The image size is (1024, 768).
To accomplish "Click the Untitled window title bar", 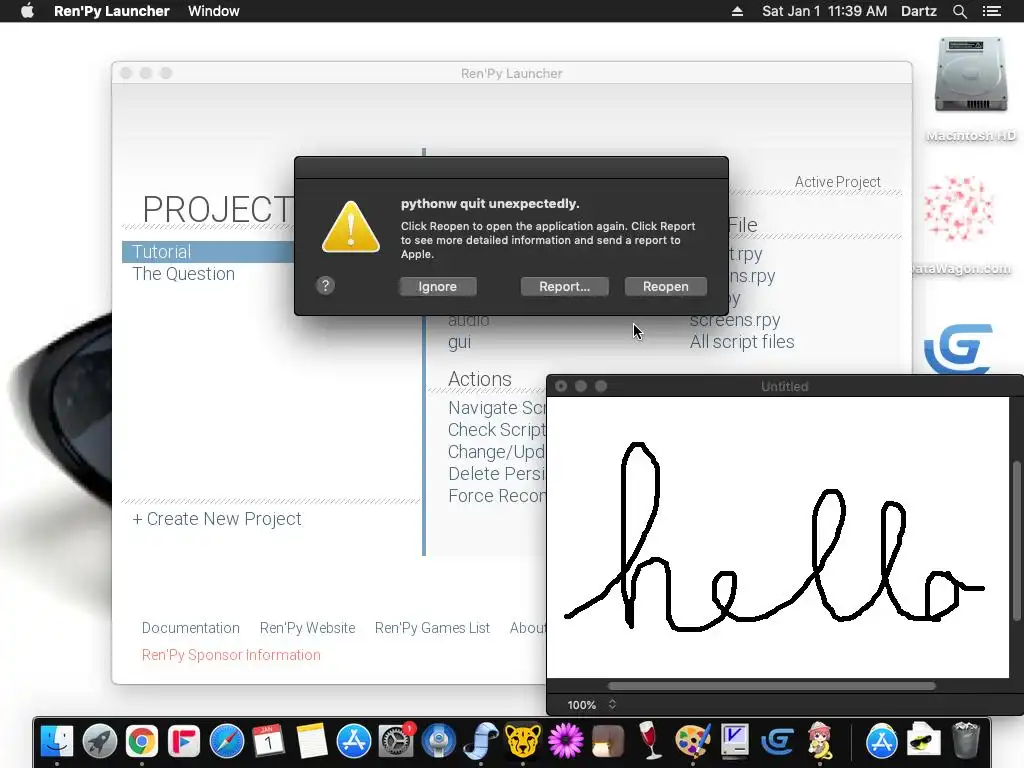I will (x=784, y=387).
